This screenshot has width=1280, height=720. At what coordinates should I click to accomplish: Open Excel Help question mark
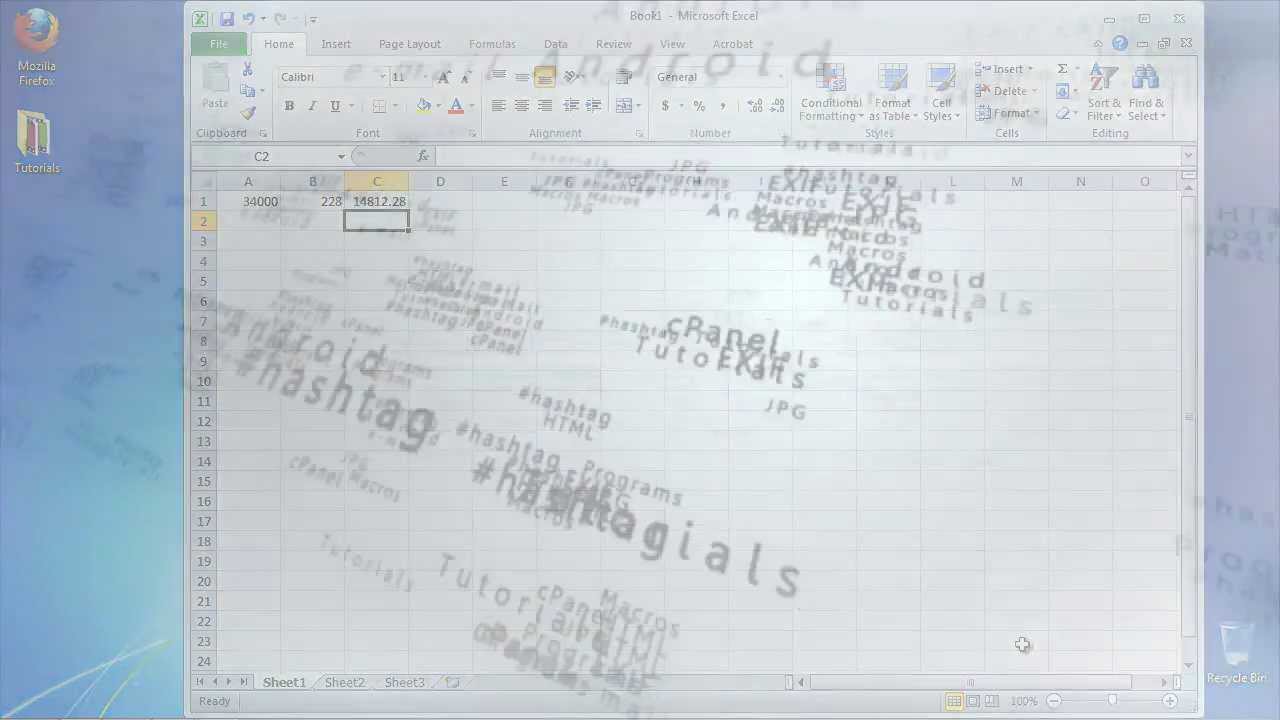tap(1120, 44)
